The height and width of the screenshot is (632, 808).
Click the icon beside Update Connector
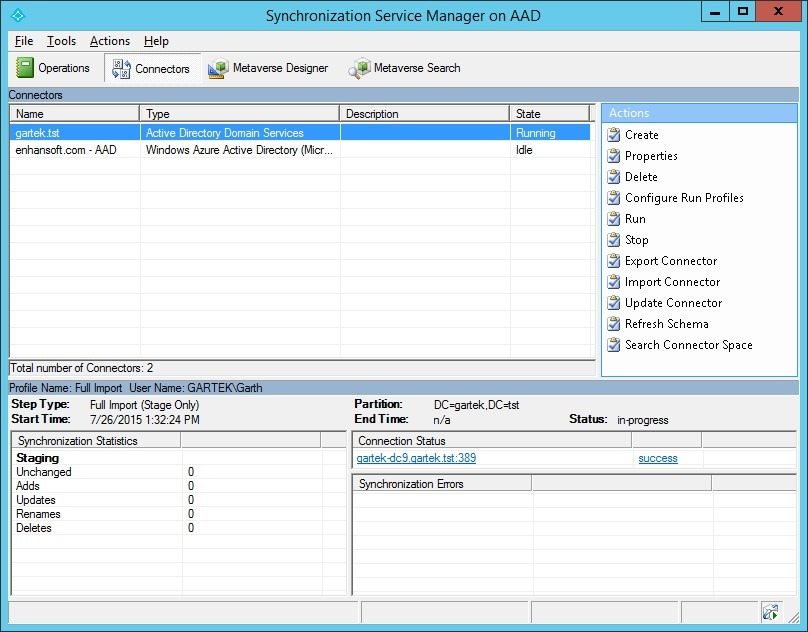pos(614,303)
